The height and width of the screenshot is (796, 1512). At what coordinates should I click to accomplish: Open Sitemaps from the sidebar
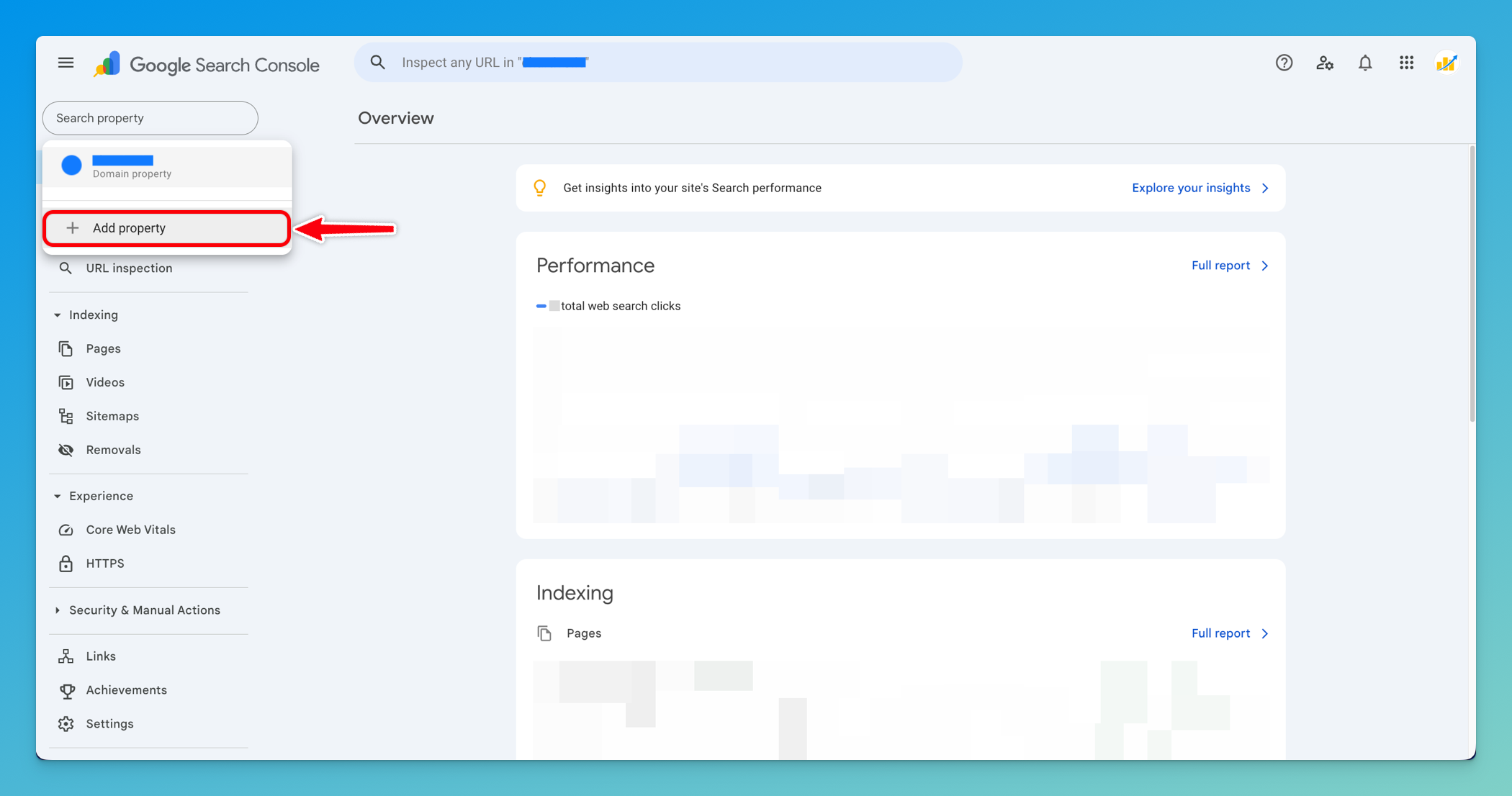point(112,416)
